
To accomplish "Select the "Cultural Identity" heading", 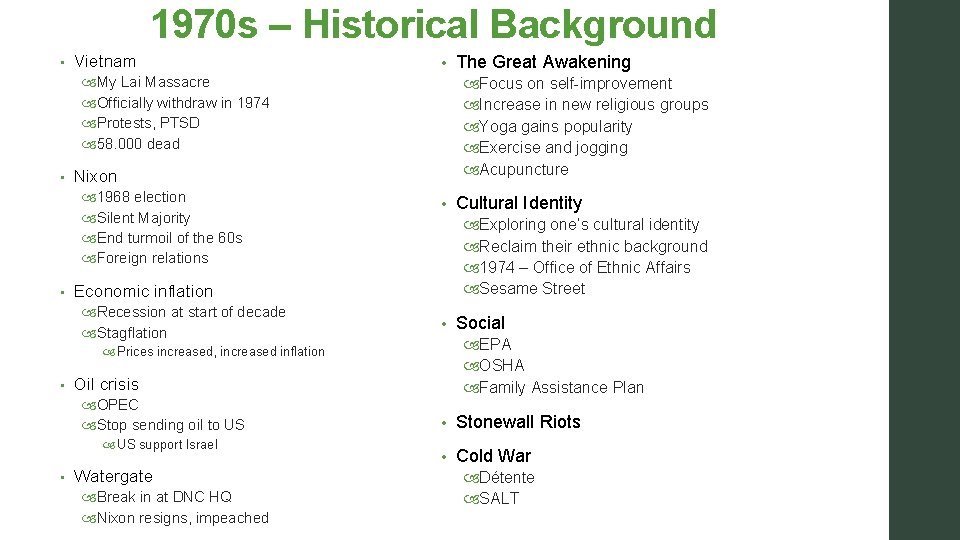I will click(519, 203).
